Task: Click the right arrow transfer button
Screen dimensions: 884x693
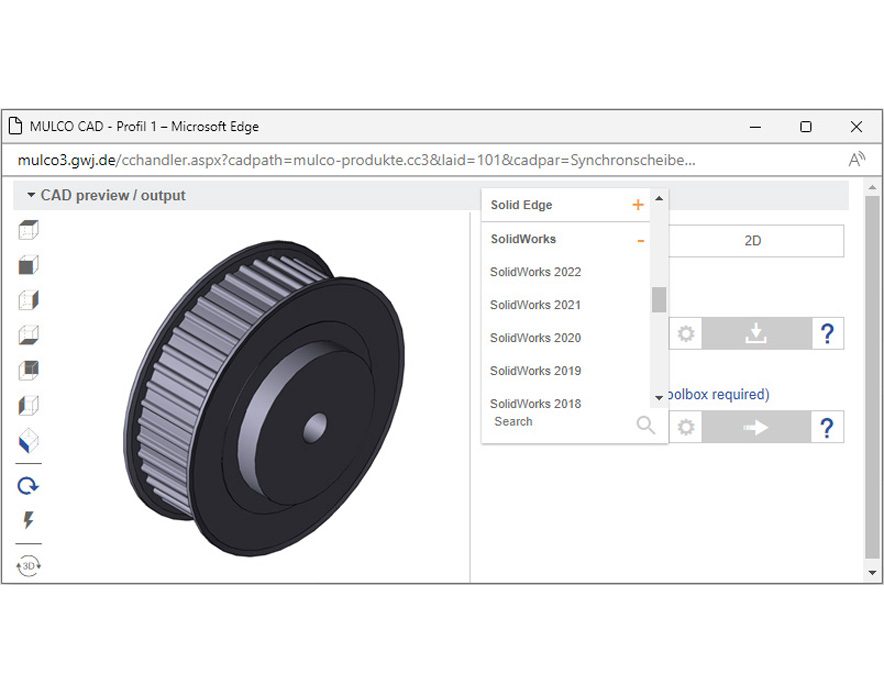Action: [x=756, y=427]
